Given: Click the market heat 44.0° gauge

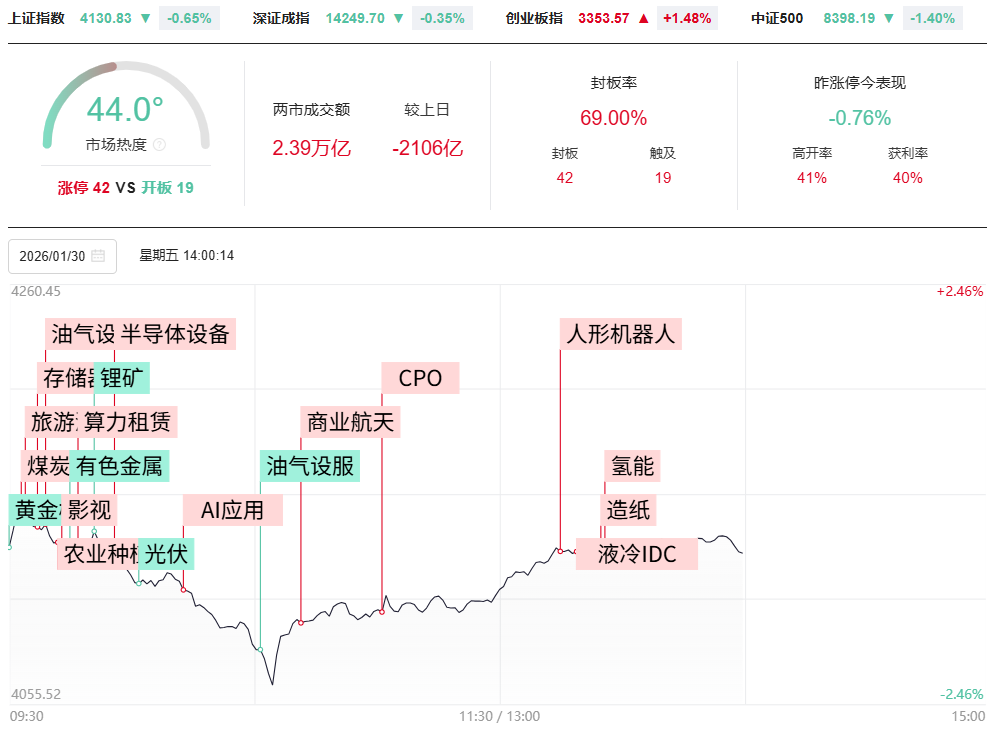Looking at the screenshot, I should (125, 110).
